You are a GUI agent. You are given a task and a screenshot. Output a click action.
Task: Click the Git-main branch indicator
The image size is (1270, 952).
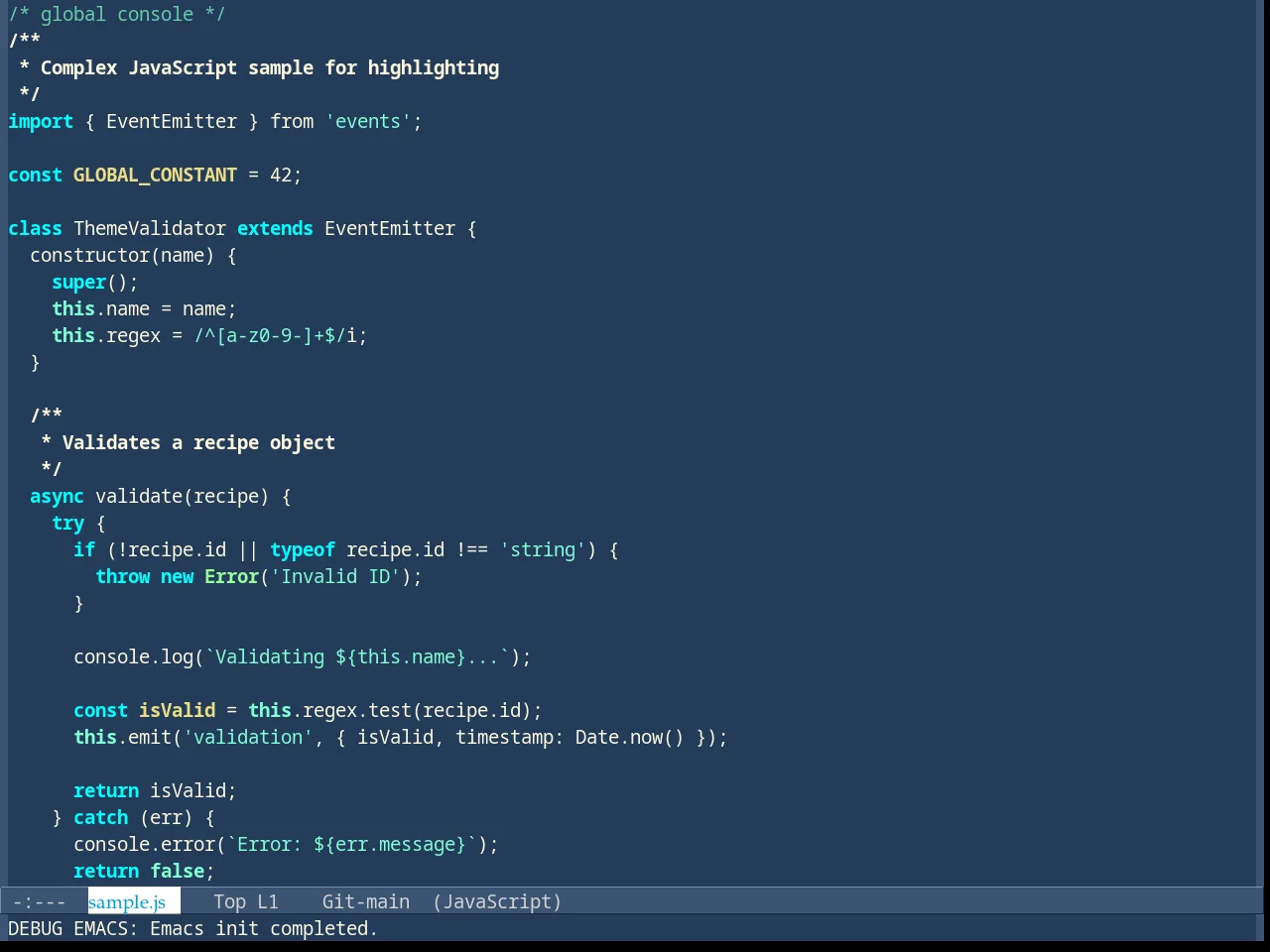pos(365,901)
